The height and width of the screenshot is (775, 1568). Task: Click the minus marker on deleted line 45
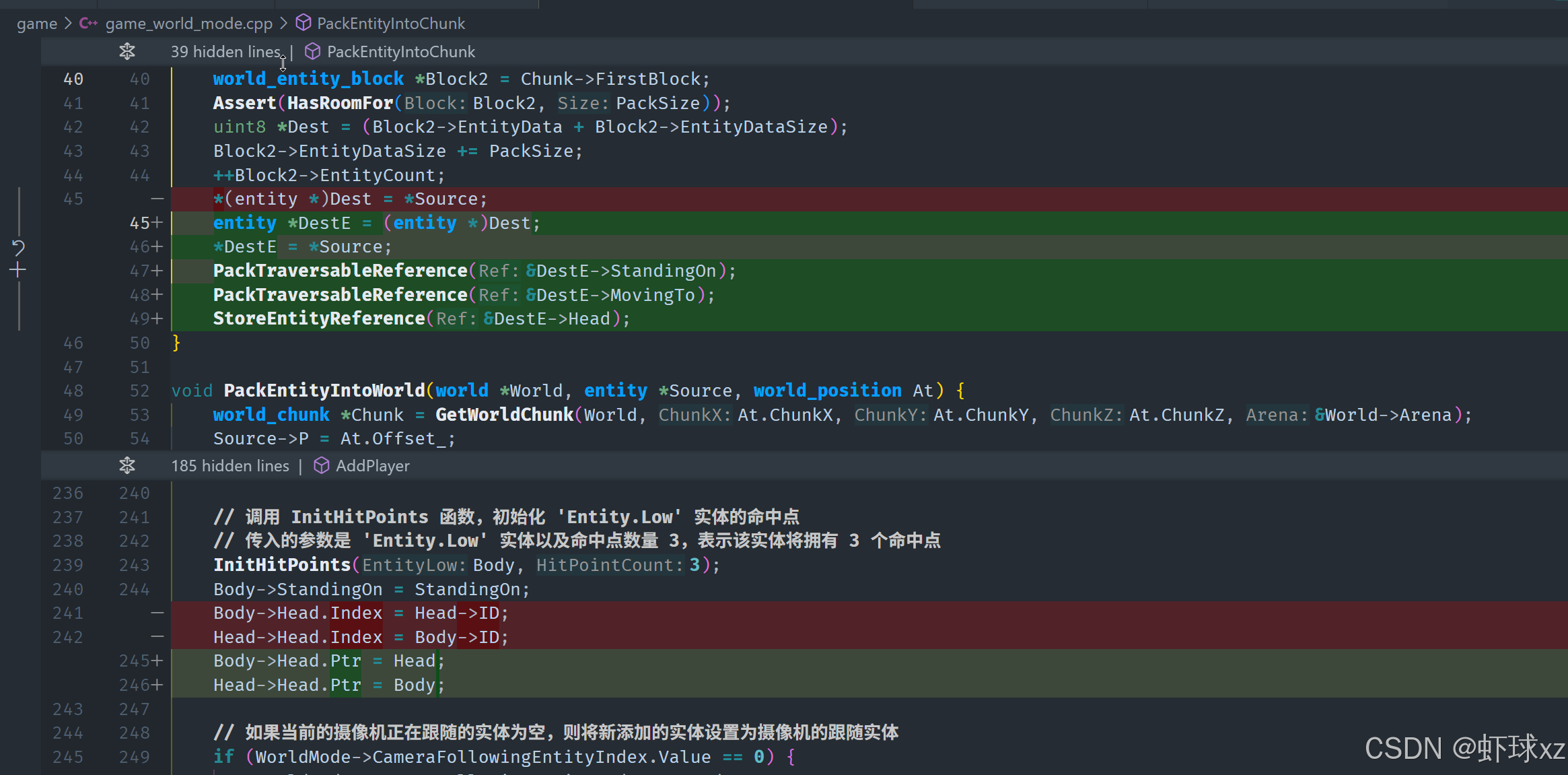coord(157,199)
